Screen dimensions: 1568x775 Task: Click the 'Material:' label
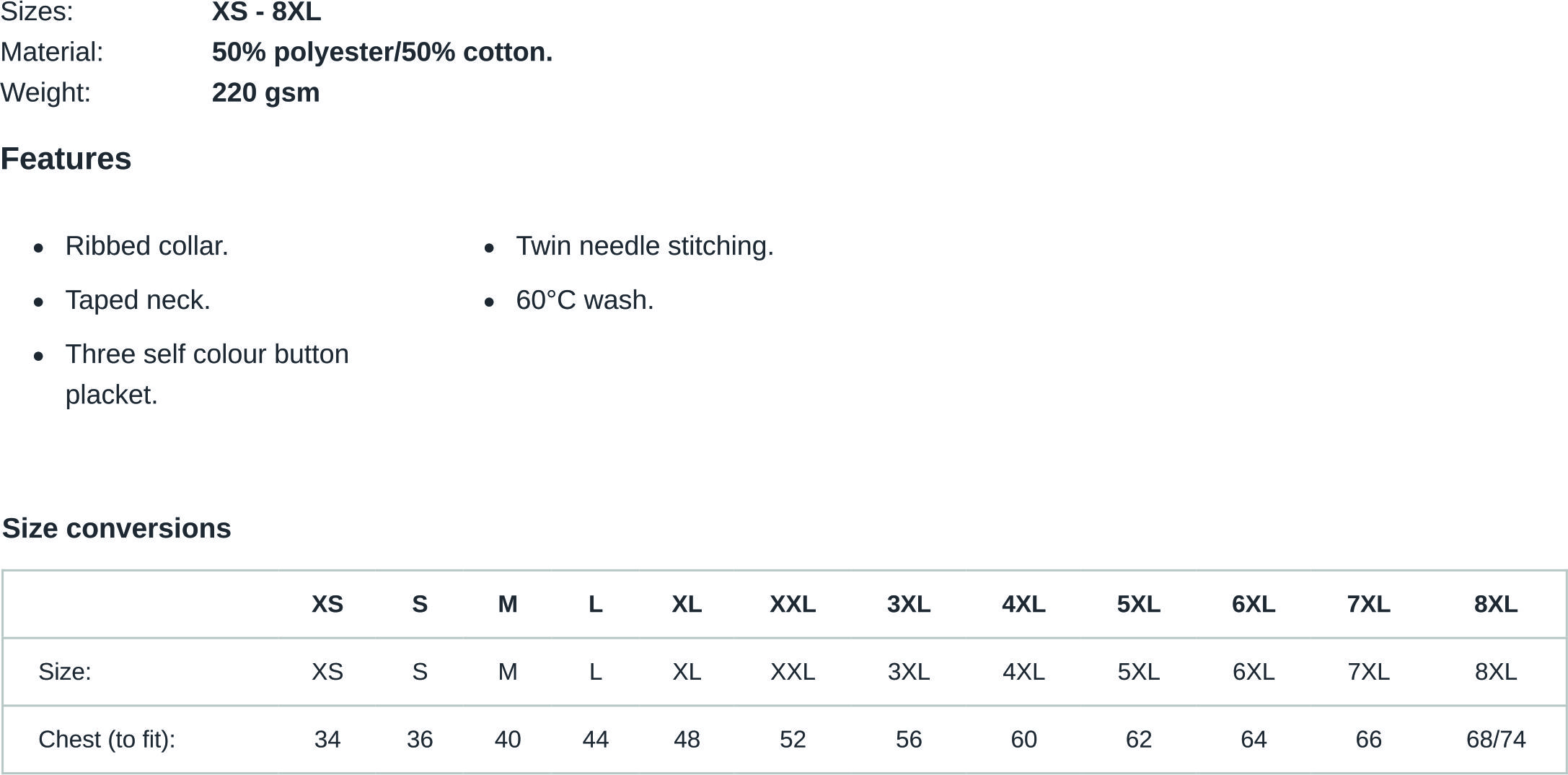52,52
